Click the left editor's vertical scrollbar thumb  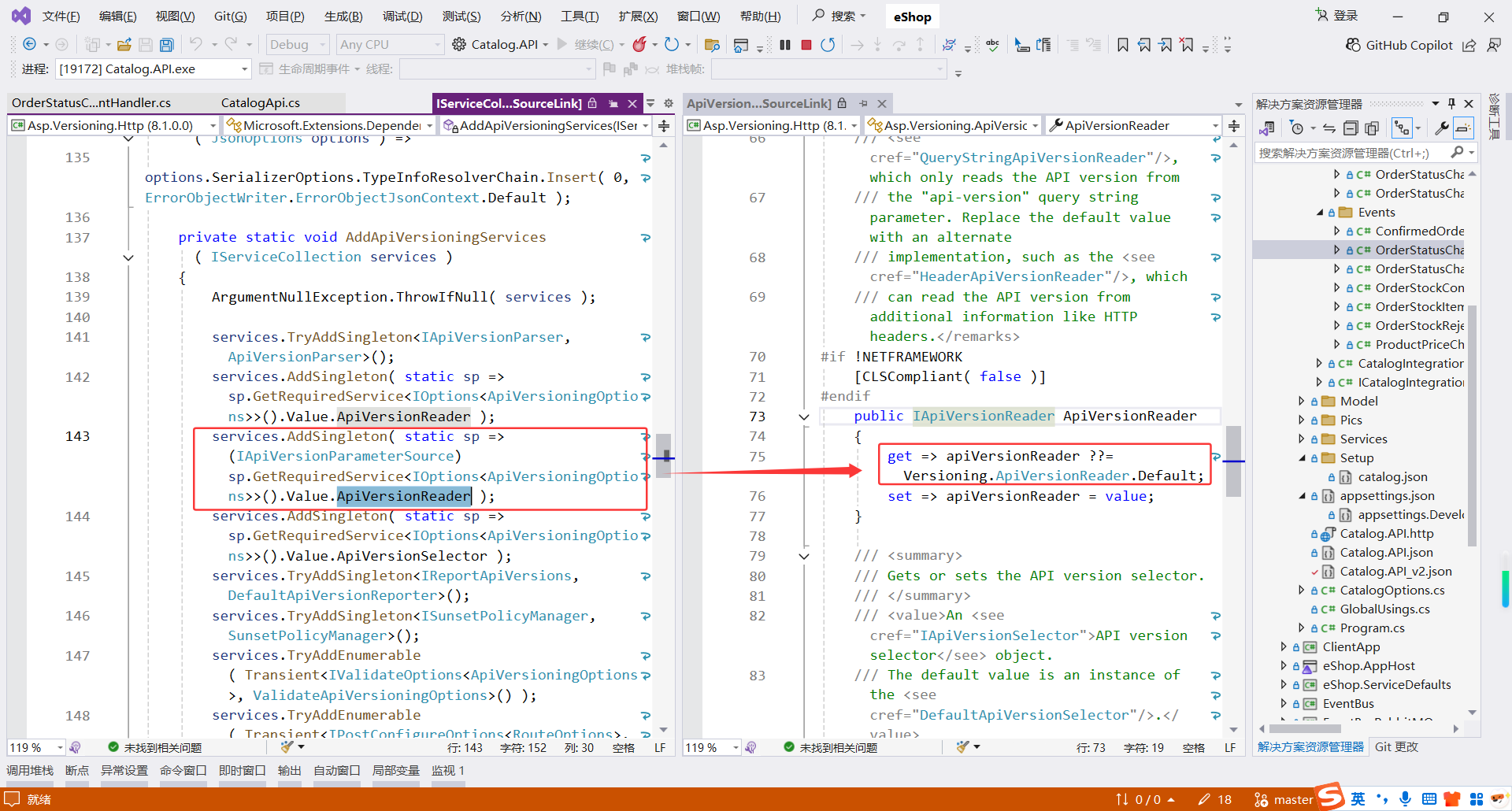click(664, 455)
